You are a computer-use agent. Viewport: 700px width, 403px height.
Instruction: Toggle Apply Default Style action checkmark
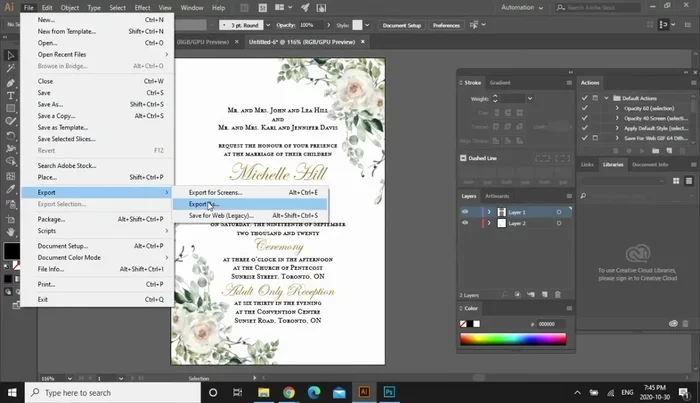tap(584, 128)
